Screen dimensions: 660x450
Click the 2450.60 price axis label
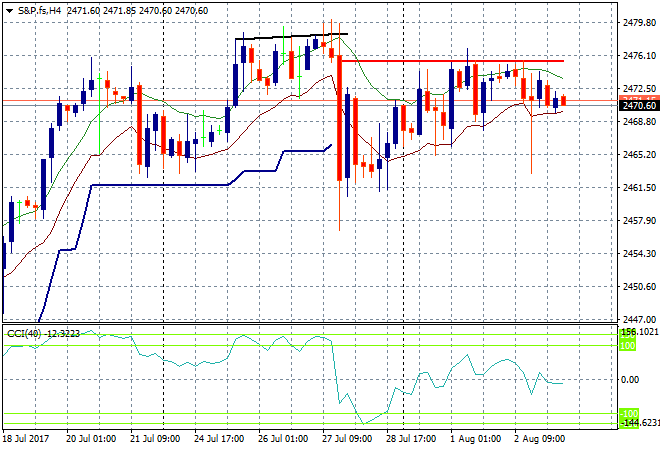(x=639, y=287)
